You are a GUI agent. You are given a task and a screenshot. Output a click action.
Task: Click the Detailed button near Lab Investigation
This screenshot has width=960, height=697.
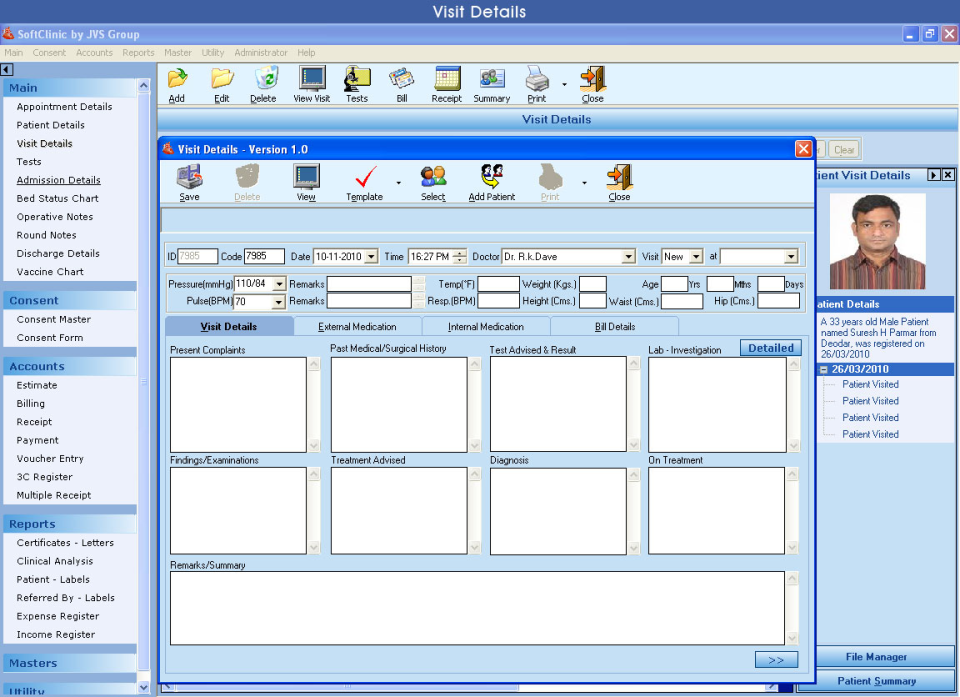(770, 347)
